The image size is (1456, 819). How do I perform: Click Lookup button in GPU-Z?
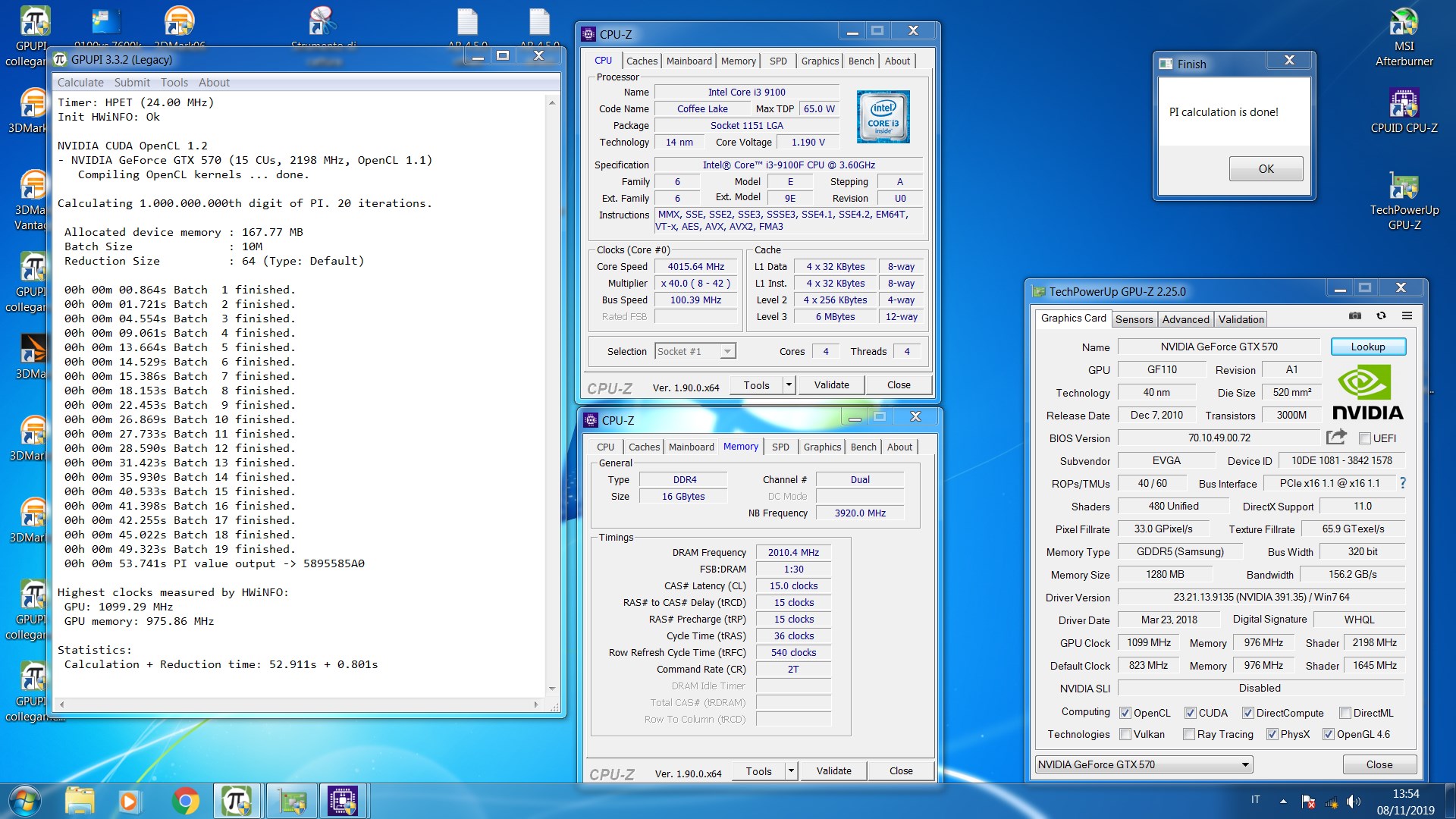[x=1368, y=347]
